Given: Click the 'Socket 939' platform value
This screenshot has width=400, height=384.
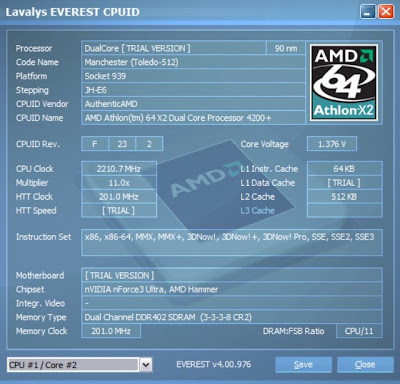Looking at the screenshot, I should pyautogui.click(x=193, y=76).
